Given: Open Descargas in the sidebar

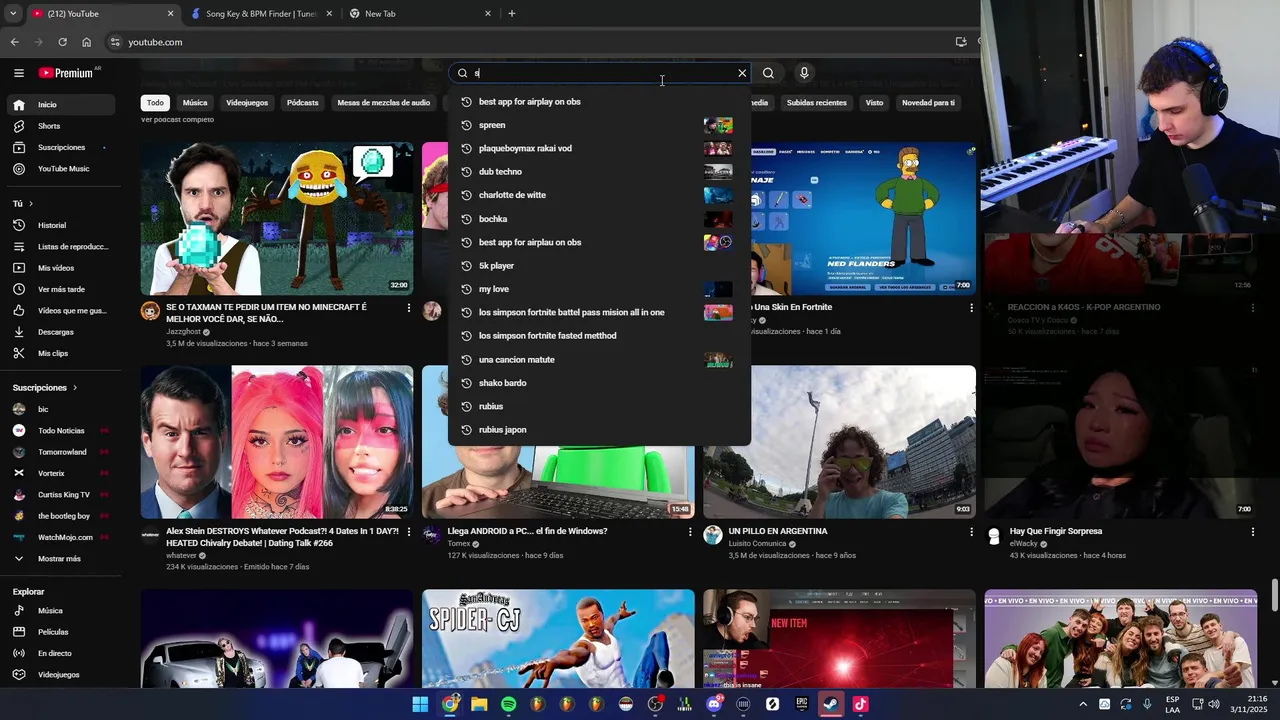Looking at the screenshot, I should 59,332.
